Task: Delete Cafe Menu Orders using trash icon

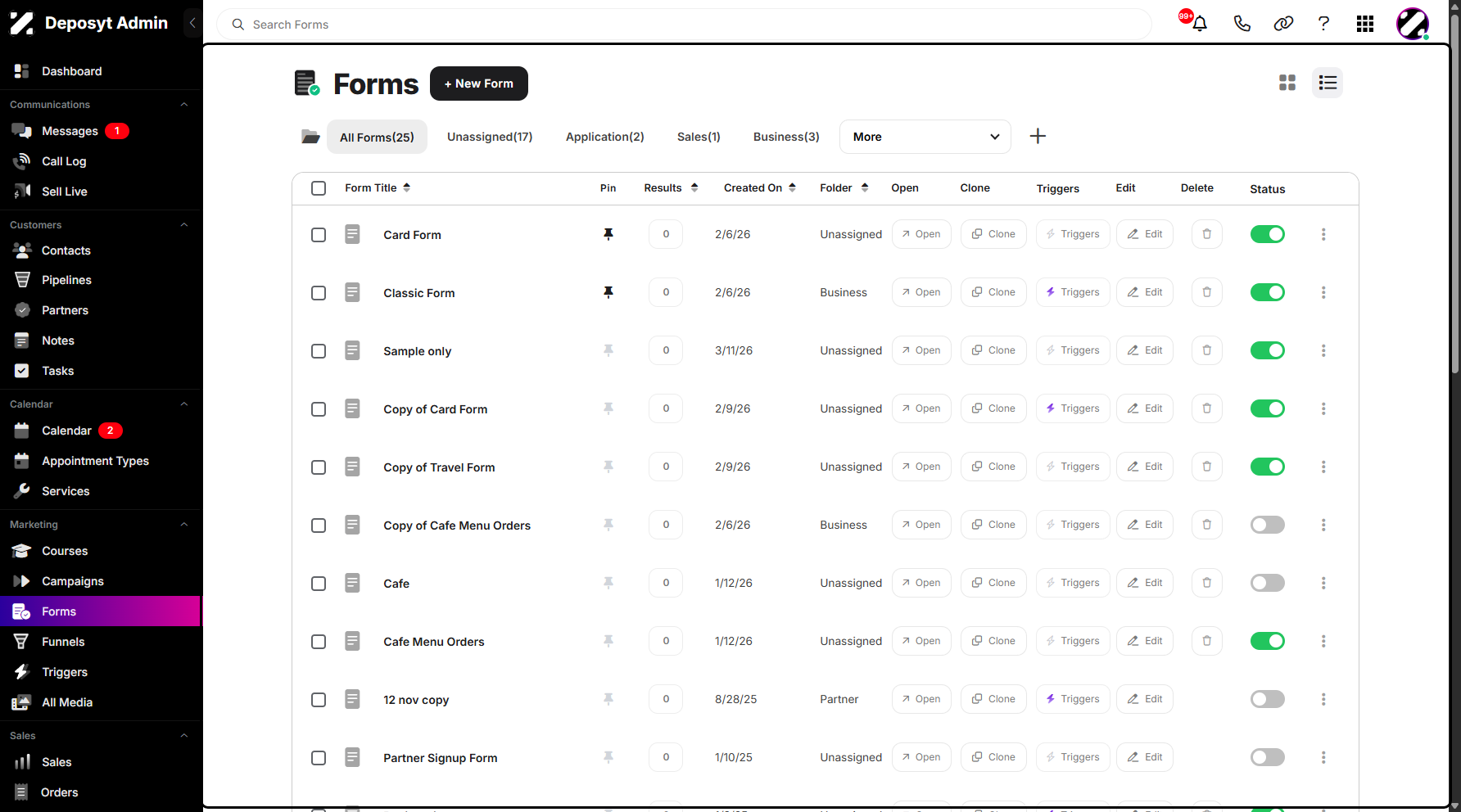Action: pyautogui.click(x=1206, y=641)
